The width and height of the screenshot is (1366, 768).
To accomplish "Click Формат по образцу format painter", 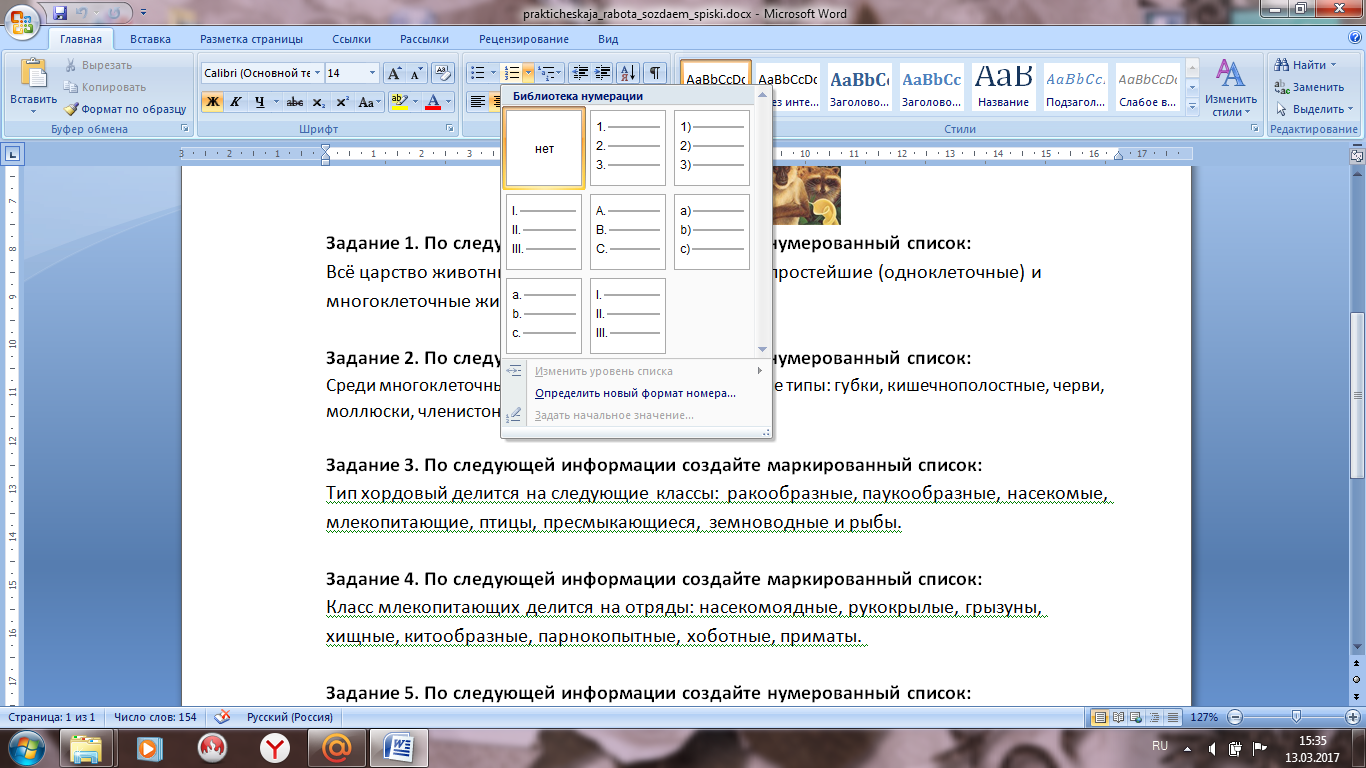I will (x=126, y=109).
